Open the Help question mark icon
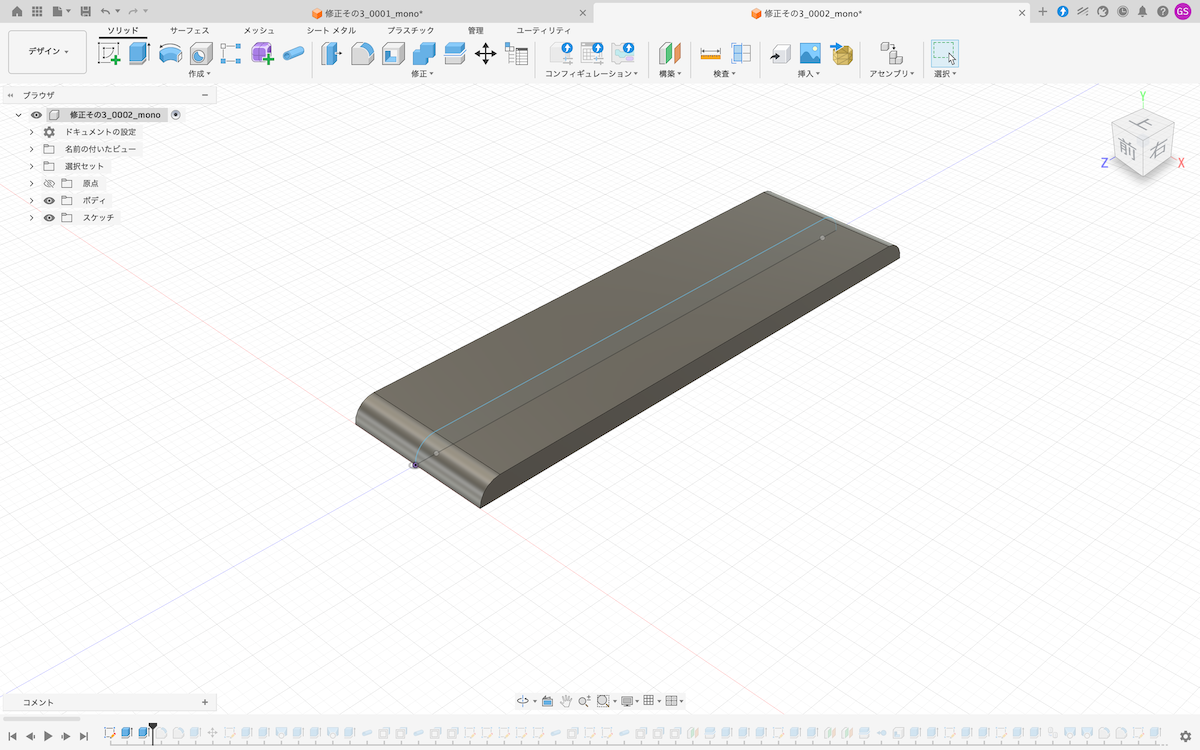 pos(1162,12)
